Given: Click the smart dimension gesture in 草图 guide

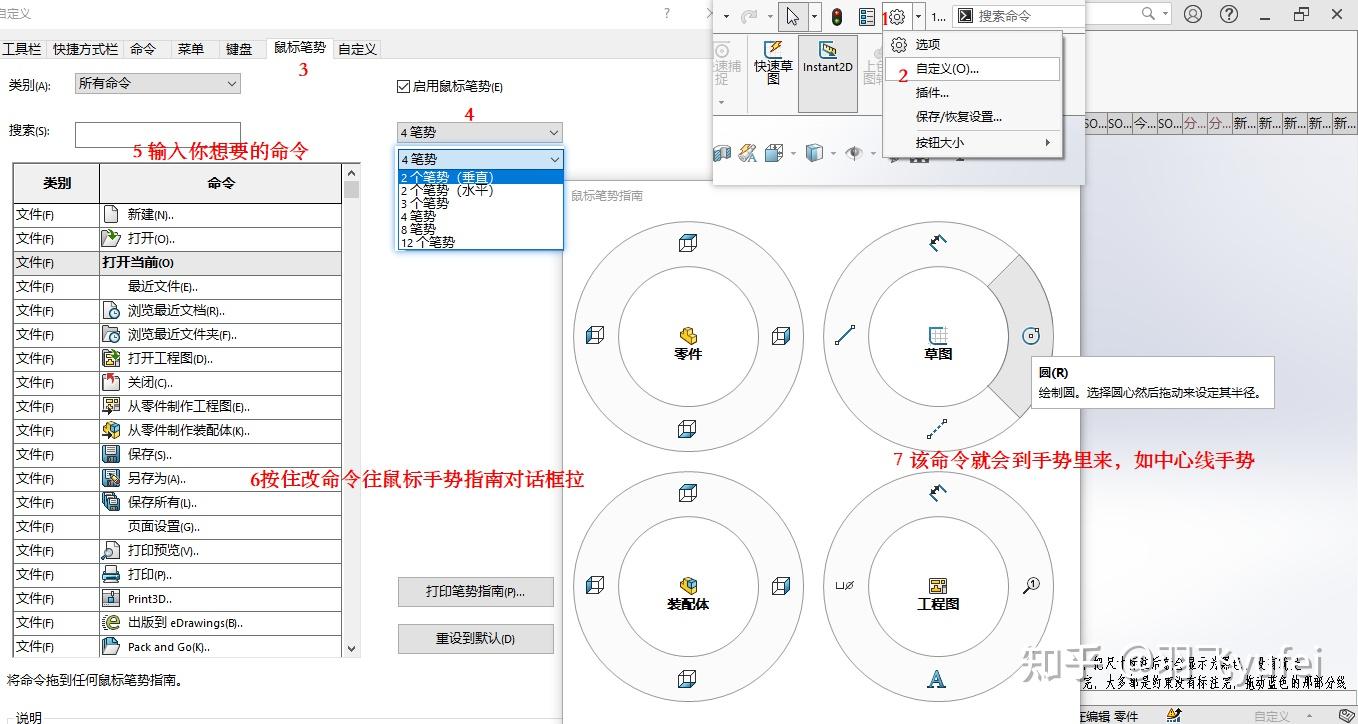Looking at the screenshot, I should click(937, 241).
